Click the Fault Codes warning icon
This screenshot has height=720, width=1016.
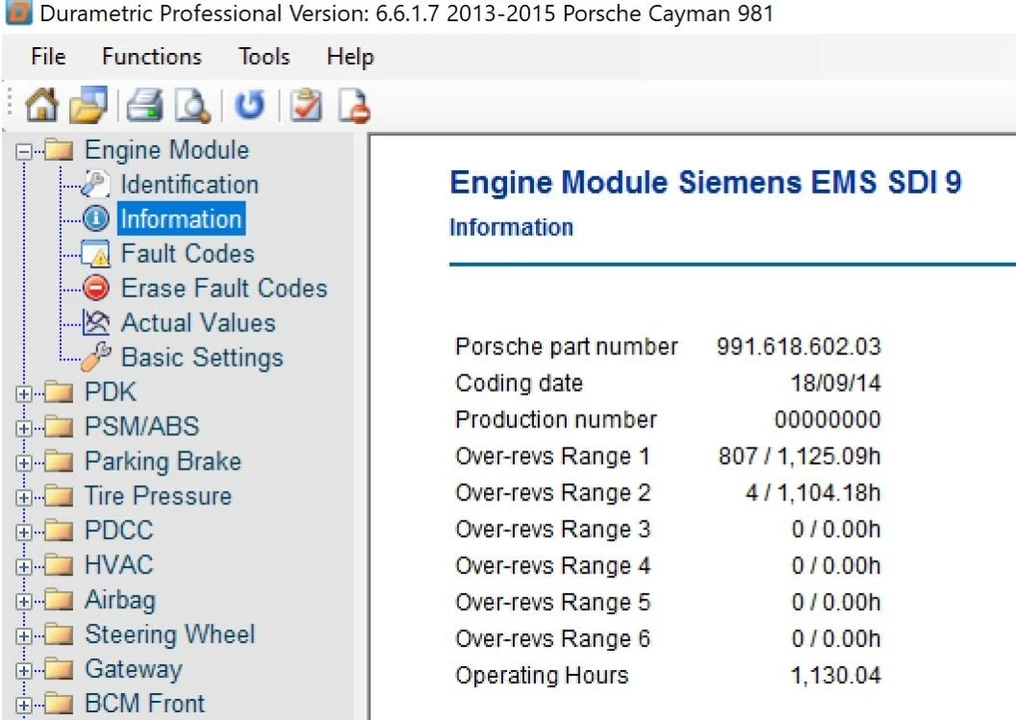coord(95,253)
